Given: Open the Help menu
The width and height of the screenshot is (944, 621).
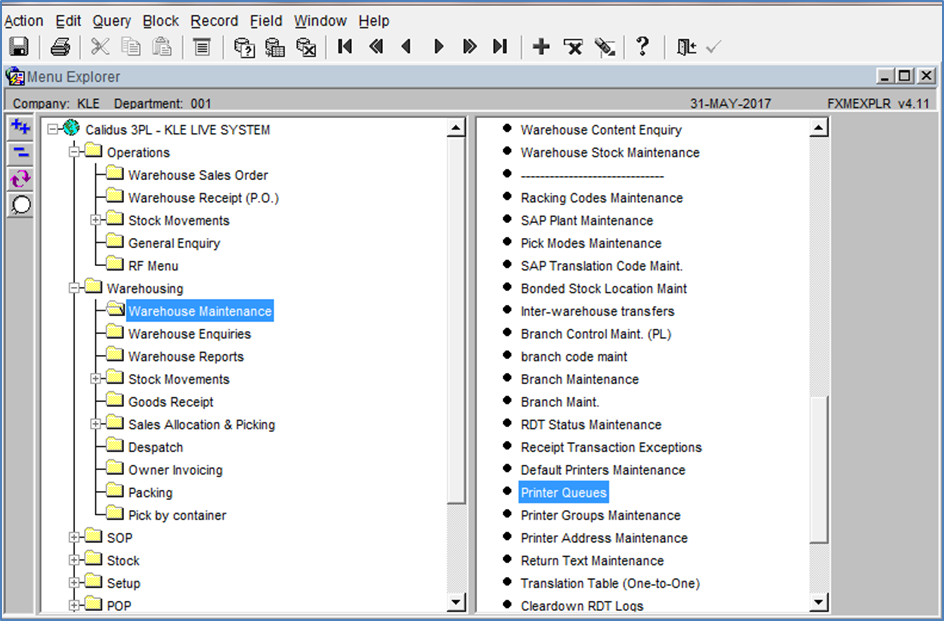Looking at the screenshot, I should tap(374, 20).
